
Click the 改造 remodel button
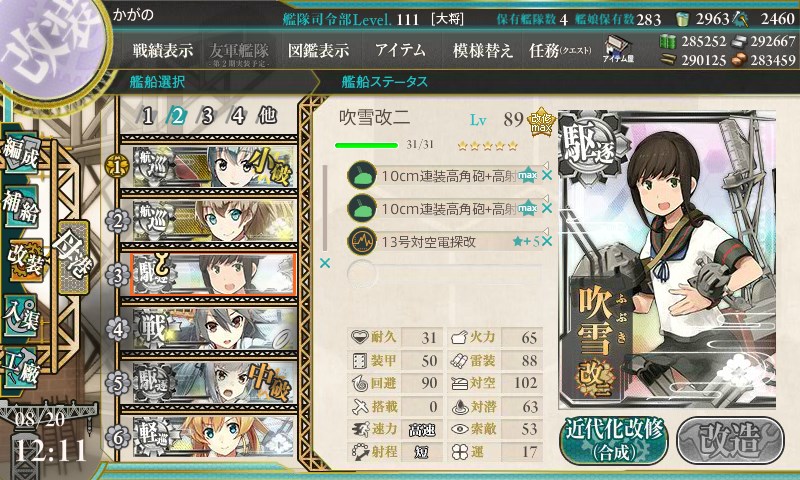point(731,441)
